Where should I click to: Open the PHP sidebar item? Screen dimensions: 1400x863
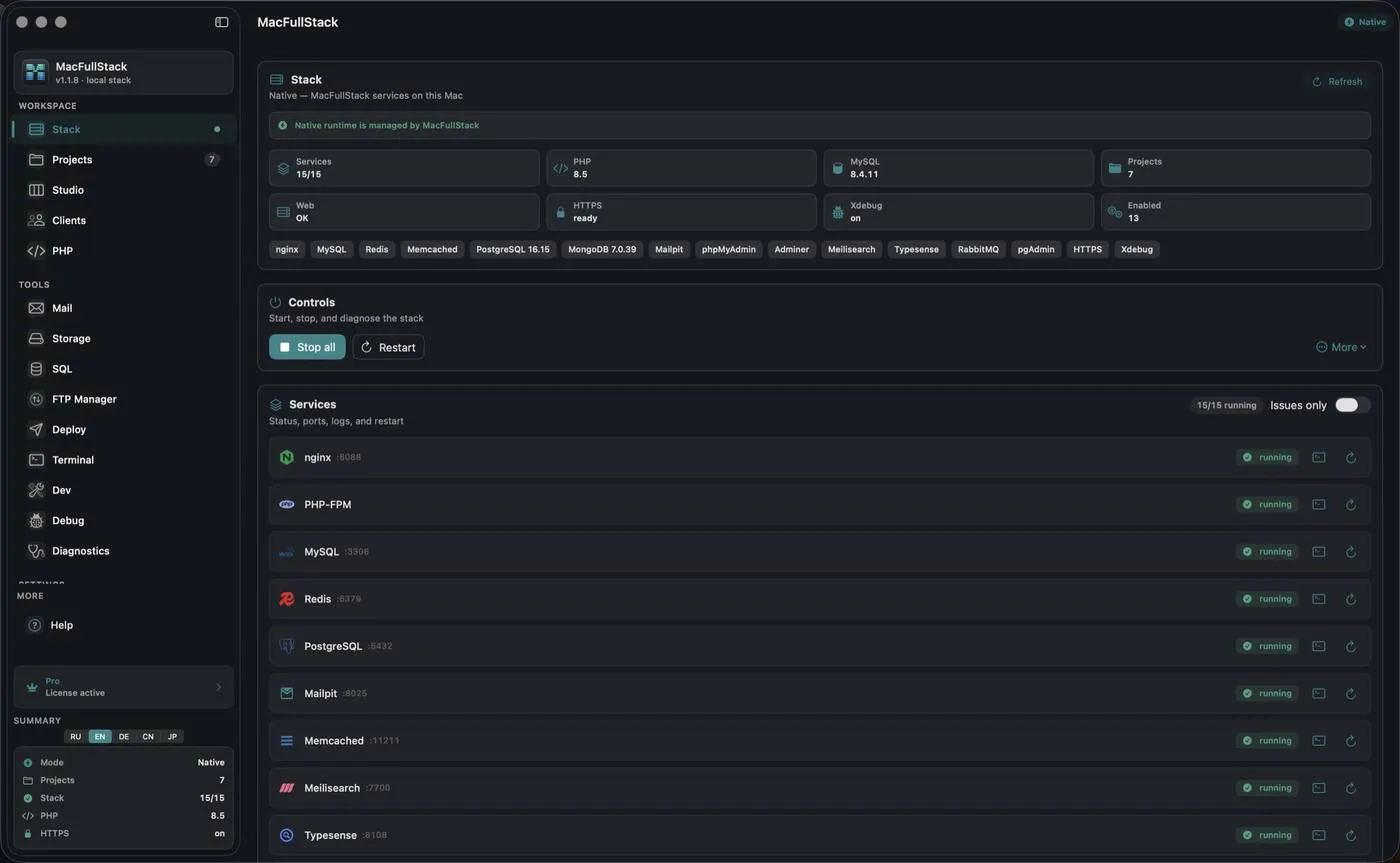124,251
